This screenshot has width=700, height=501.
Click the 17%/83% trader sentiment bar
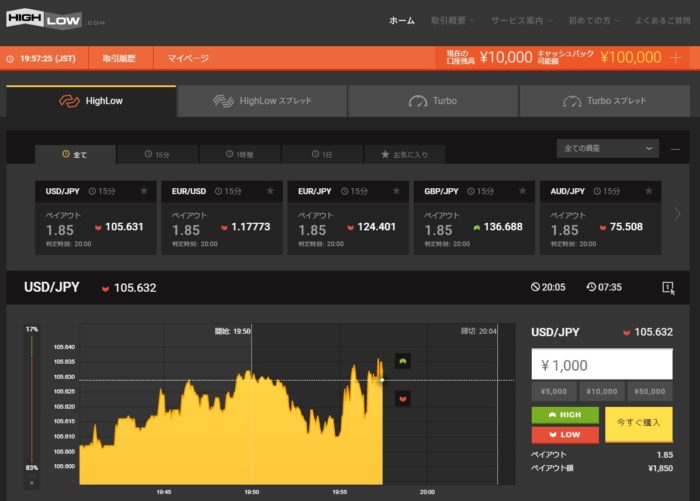tap(32, 398)
